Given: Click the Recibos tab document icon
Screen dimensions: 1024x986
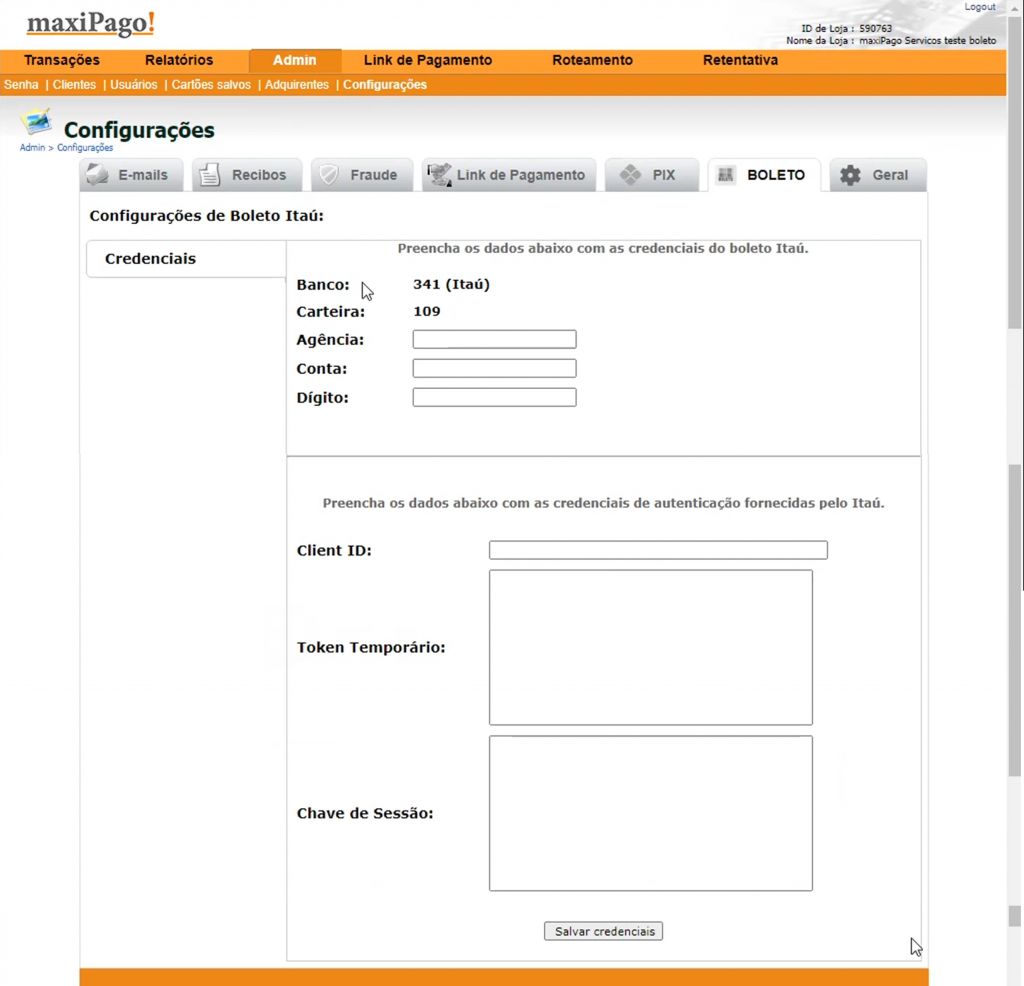Looking at the screenshot, I should [210, 175].
